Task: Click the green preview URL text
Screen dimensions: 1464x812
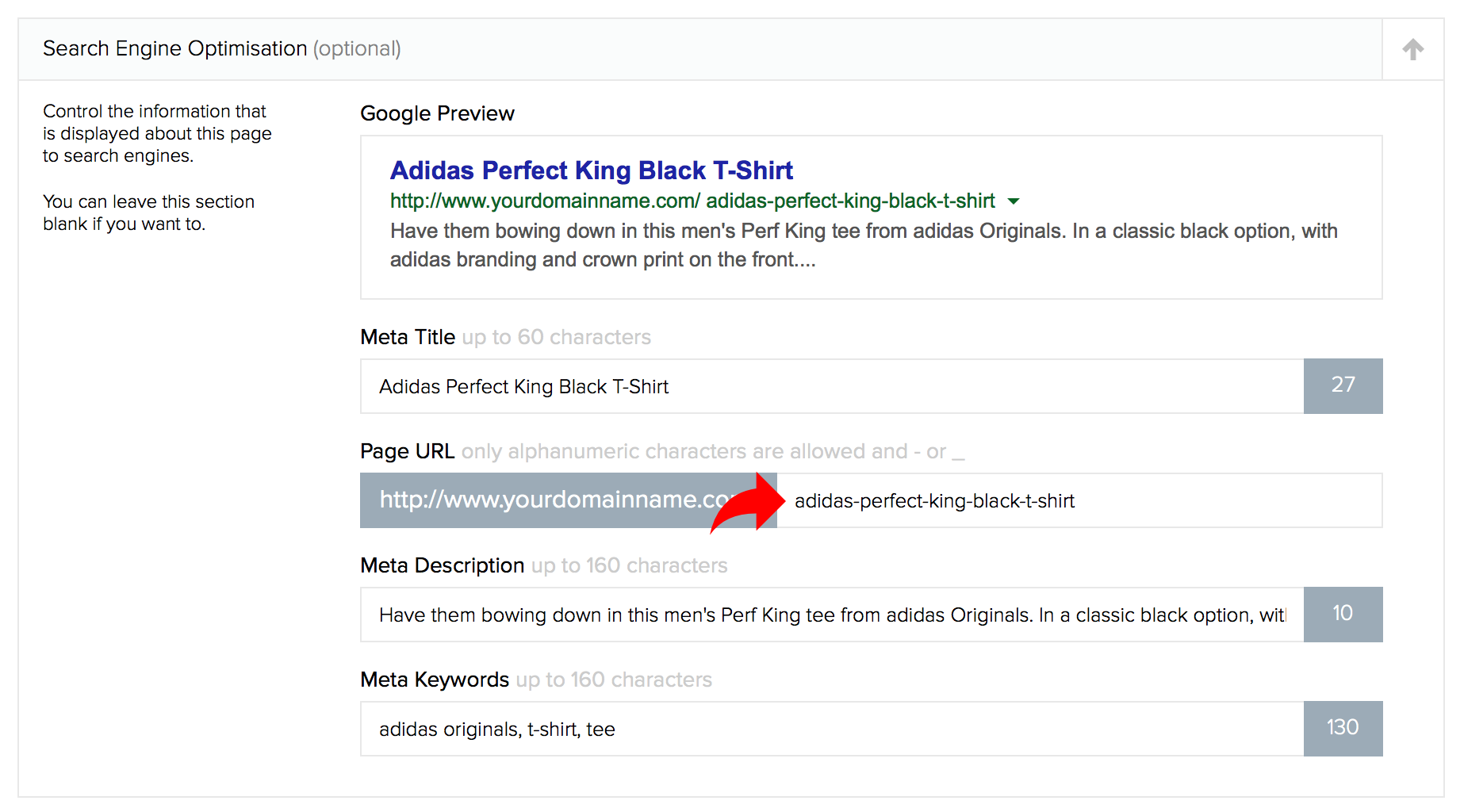Action: click(x=692, y=201)
